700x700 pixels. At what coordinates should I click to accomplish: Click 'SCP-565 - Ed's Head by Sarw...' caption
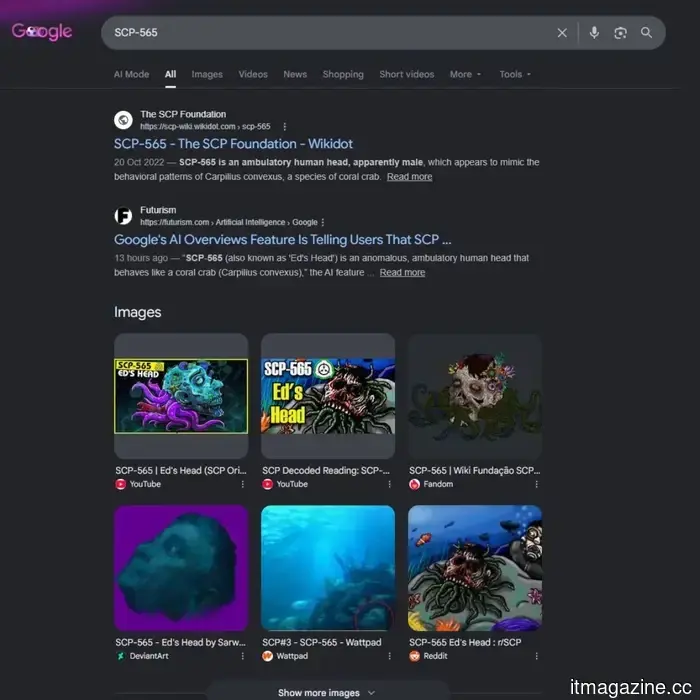point(180,642)
